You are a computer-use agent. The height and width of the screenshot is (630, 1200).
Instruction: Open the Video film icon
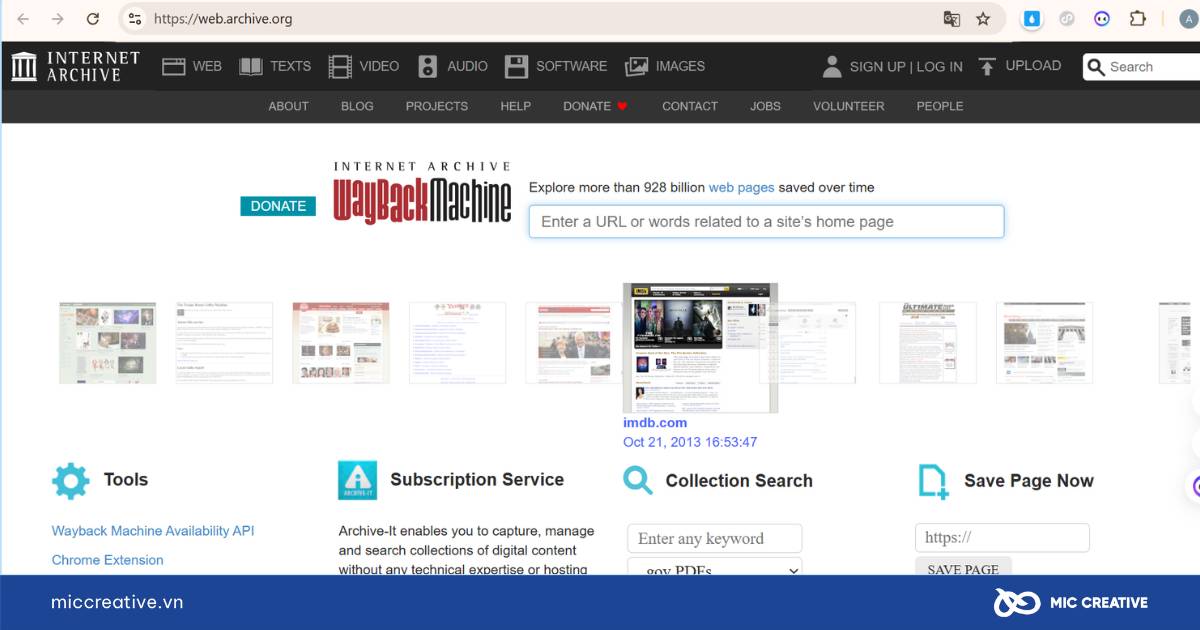tap(340, 66)
